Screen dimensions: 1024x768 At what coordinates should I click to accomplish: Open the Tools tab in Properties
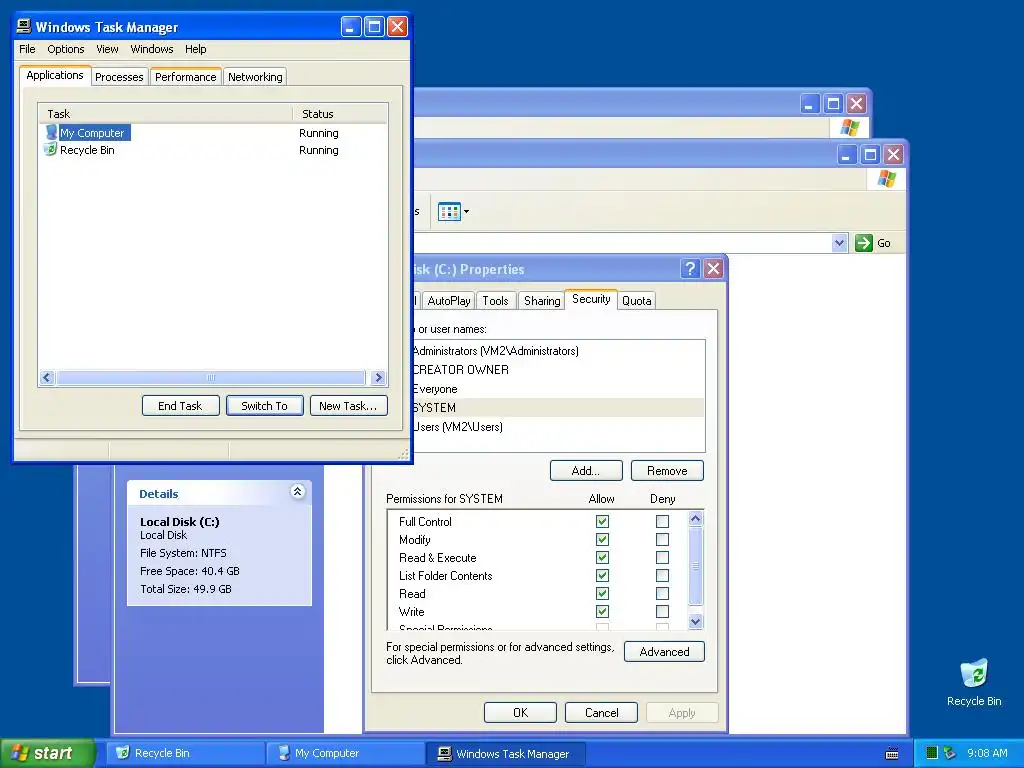(495, 300)
